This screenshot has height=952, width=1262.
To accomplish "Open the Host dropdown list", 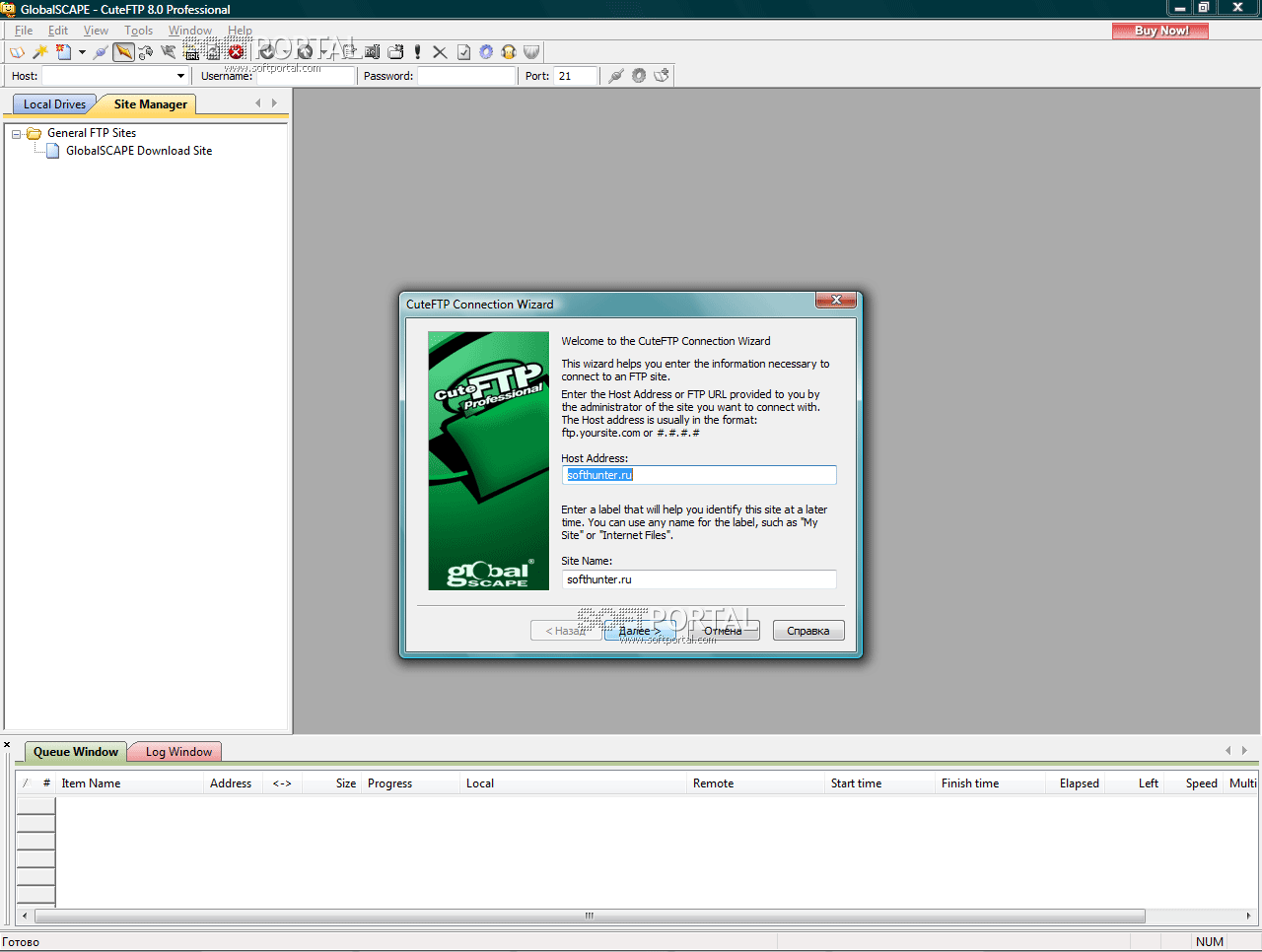I will (x=180, y=76).
